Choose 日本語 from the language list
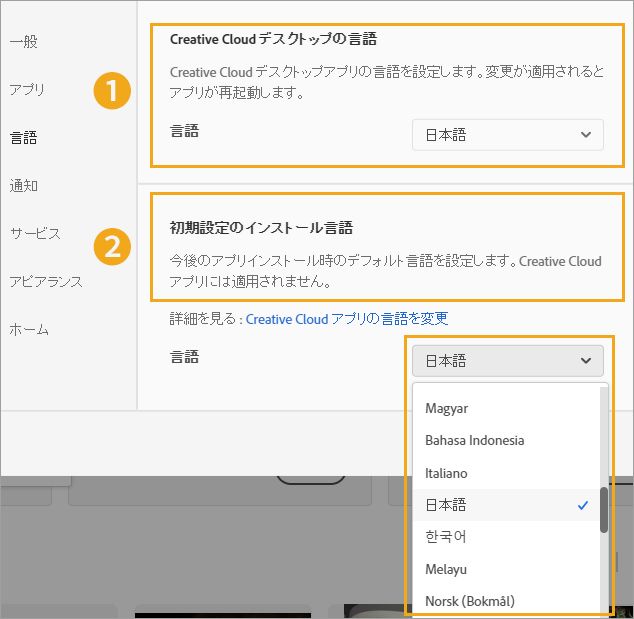The height and width of the screenshot is (619, 634). click(506, 505)
